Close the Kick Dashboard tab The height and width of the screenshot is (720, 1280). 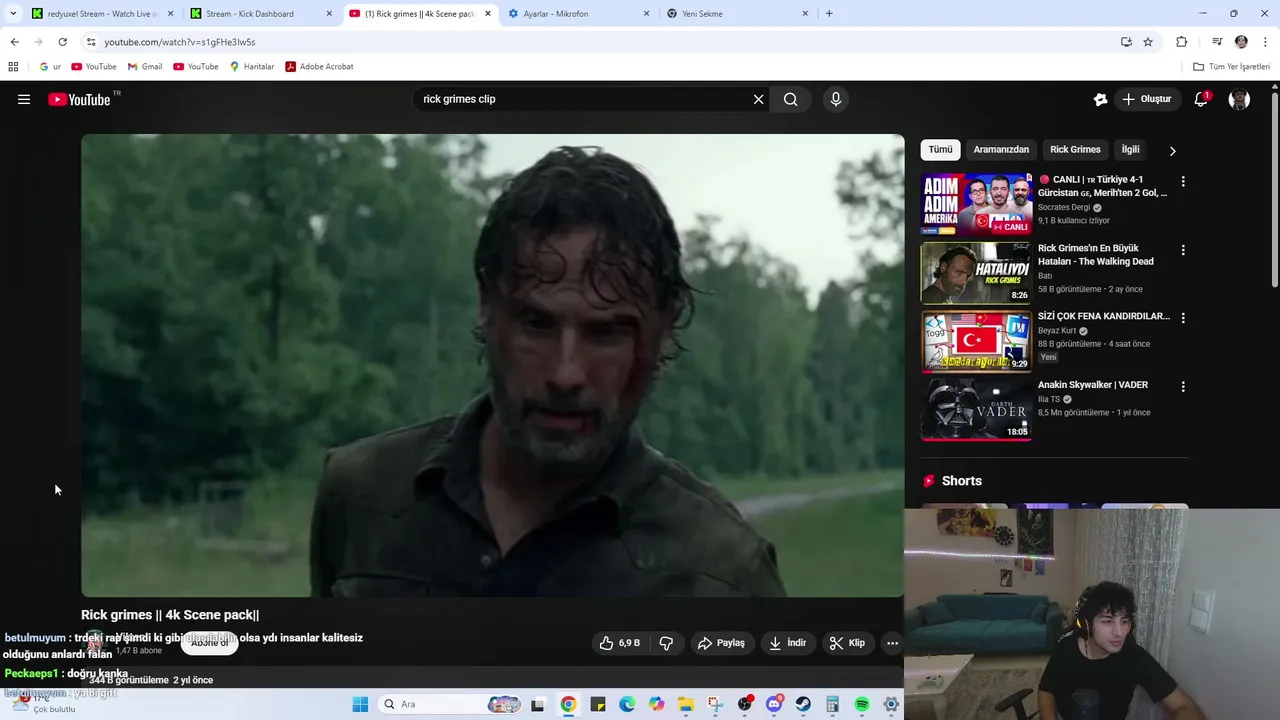[329, 14]
